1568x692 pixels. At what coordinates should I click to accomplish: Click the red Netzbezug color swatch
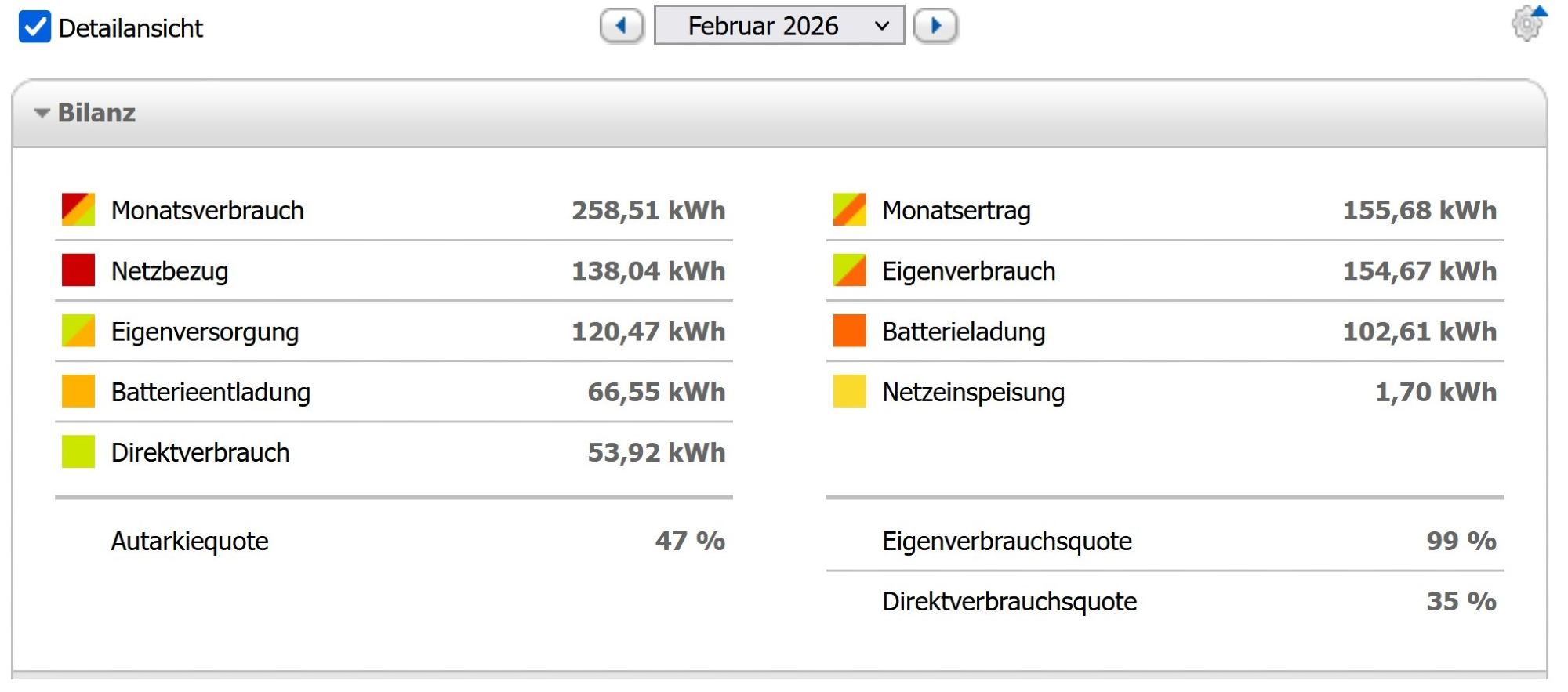coord(78,270)
